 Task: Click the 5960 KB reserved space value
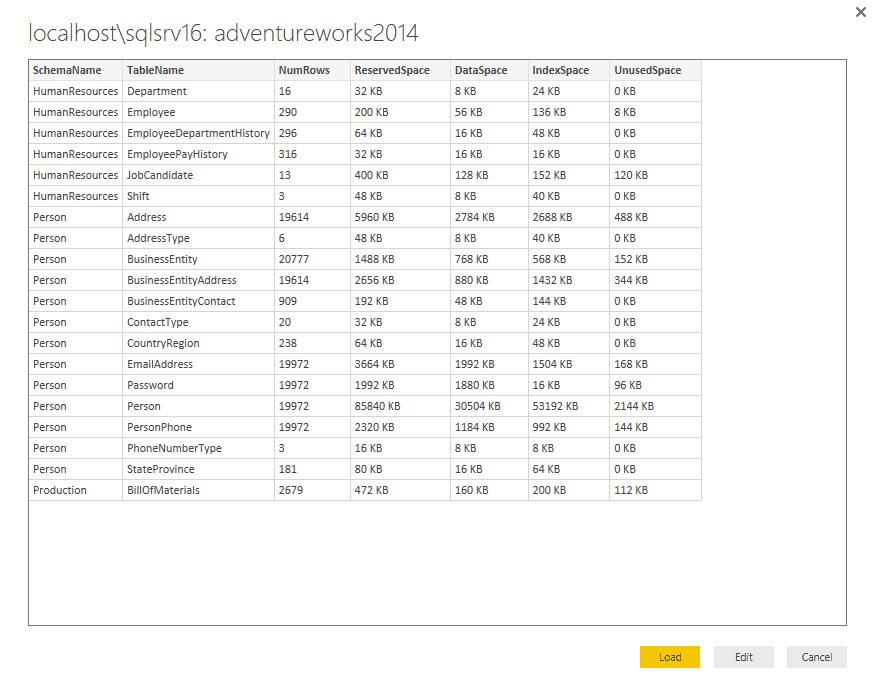point(400,217)
